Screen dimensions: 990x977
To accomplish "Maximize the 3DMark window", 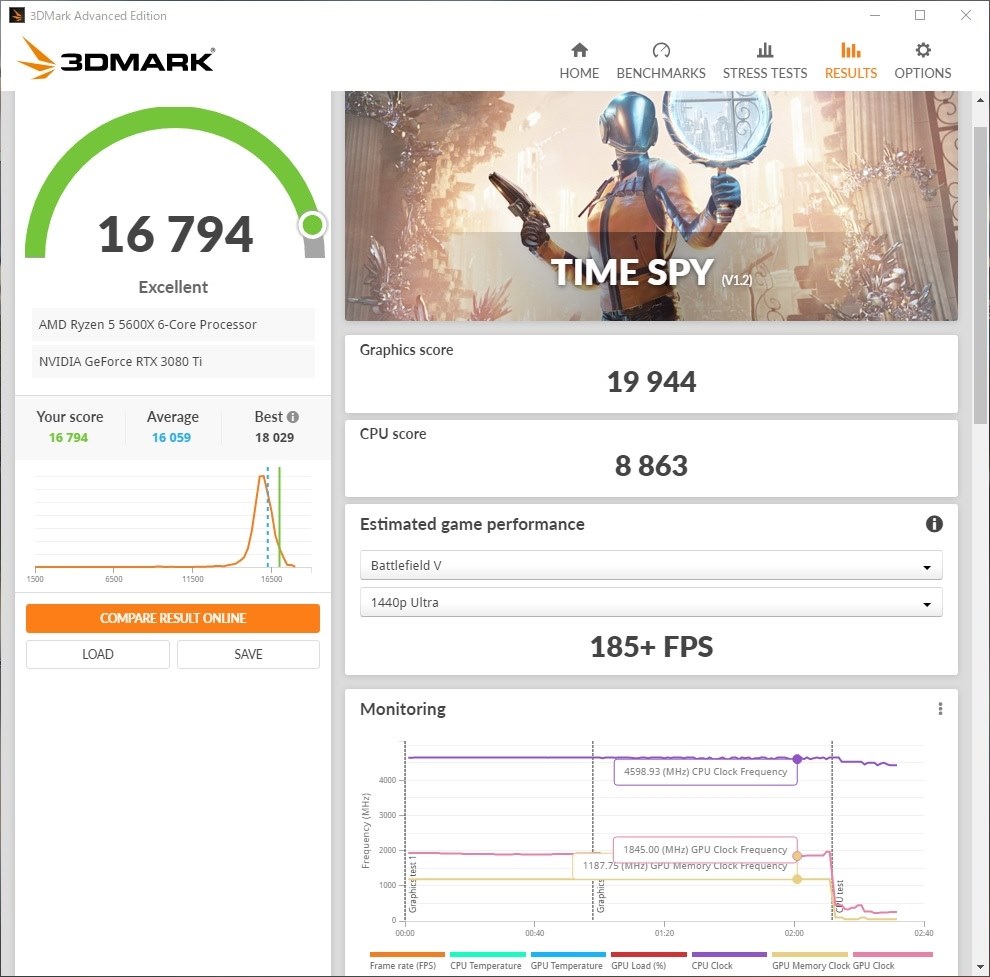I will (920, 15).
